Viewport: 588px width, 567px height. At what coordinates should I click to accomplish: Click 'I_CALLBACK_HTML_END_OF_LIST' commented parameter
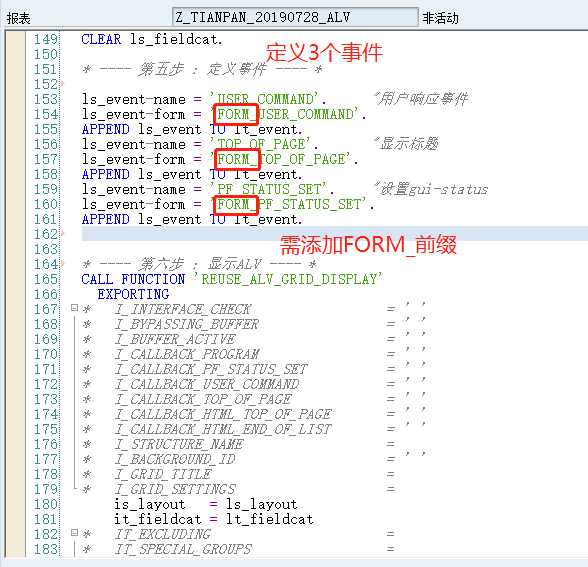coord(223,429)
